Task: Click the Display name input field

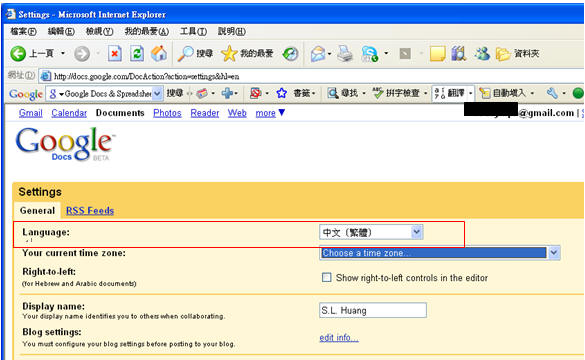Action: point(373,310)
